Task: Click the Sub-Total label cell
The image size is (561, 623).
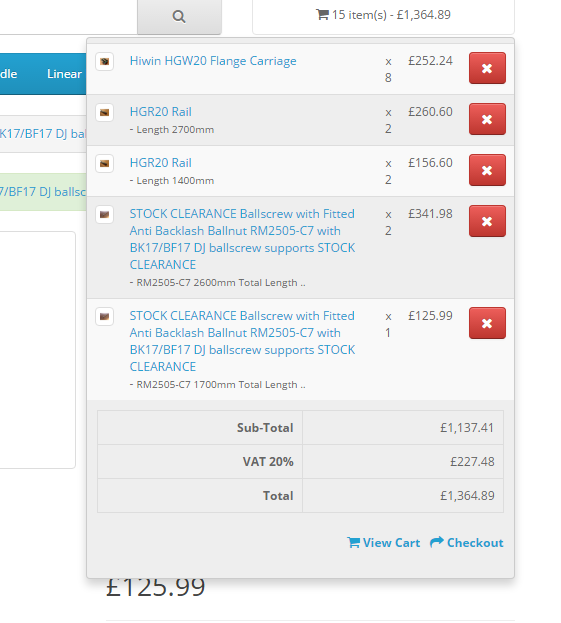Action: pyautogui.click(x=200, y=428)
